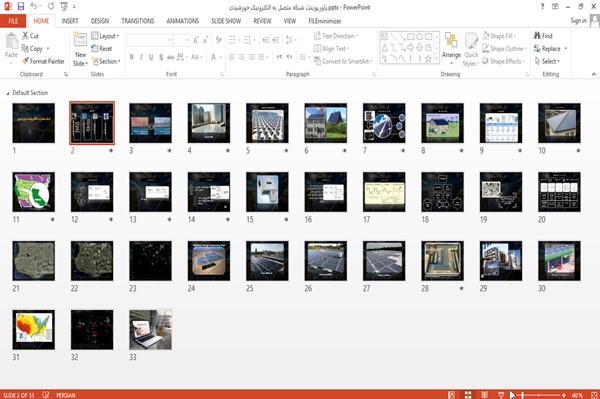
Task: Click Slide Sorter view icon in status bar
Action: (x=468, y=395)
